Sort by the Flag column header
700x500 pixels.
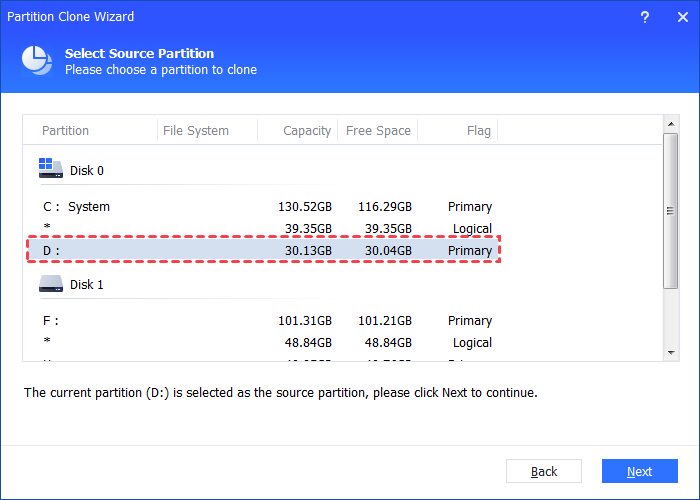point(478,131)
